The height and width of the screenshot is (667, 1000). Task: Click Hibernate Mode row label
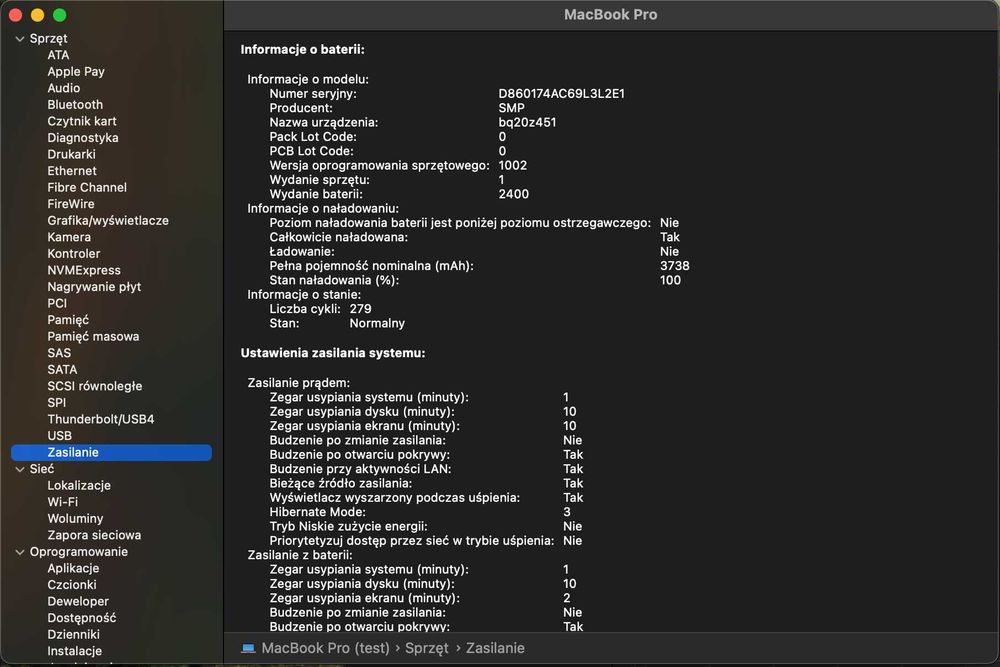tap(317, 512)
